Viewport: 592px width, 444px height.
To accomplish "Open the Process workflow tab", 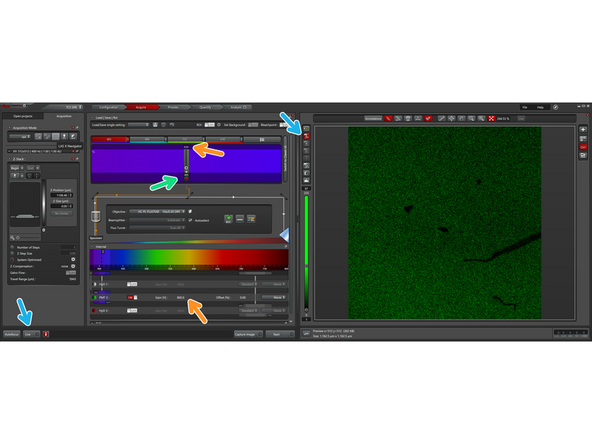I will (173, 107).
